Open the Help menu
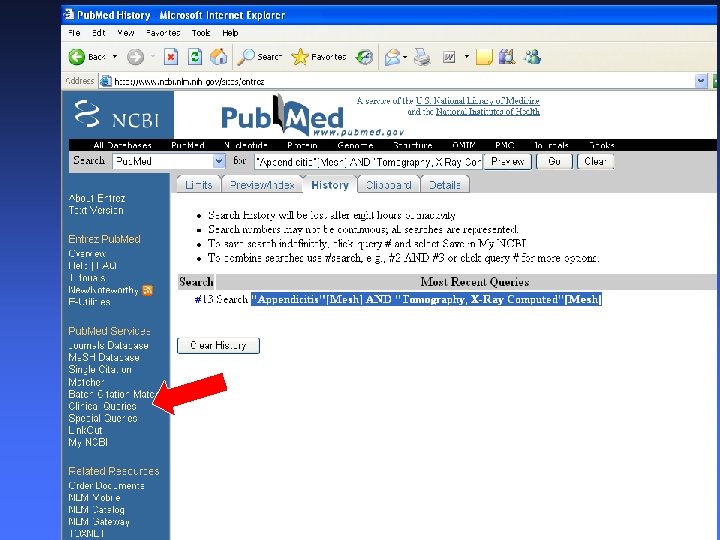The width and height of the screenshot is (720, 540). coord(231,33)
